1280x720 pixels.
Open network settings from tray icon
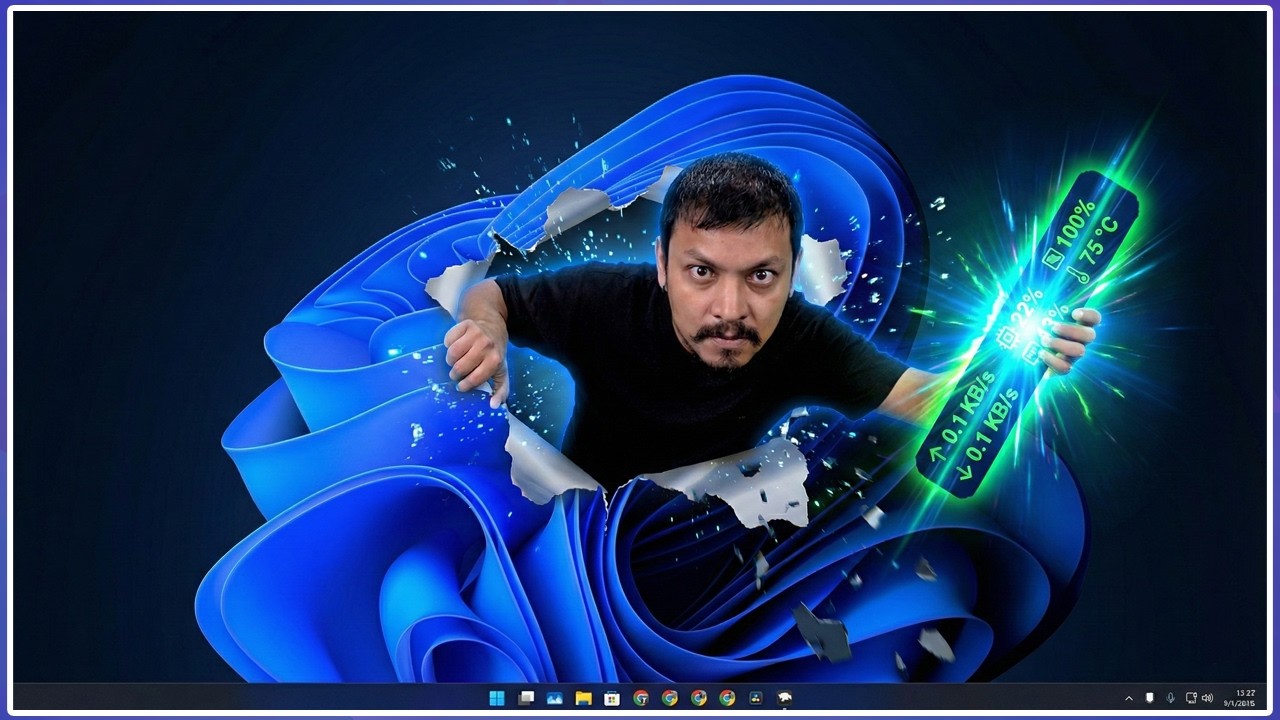click(x=1191, y=698)
